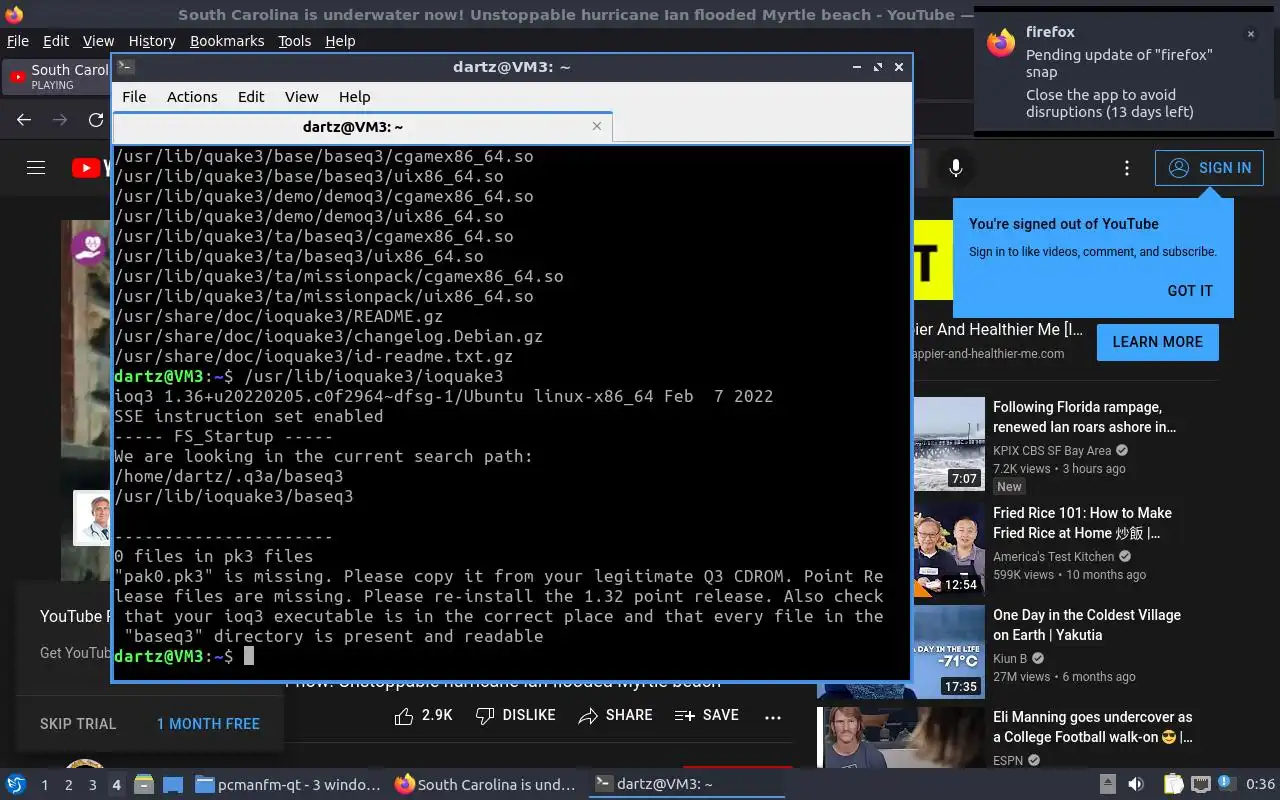Screen dimensions: 1280x800
Task: Open the terminal Actions menu
Action: [192, 97]
